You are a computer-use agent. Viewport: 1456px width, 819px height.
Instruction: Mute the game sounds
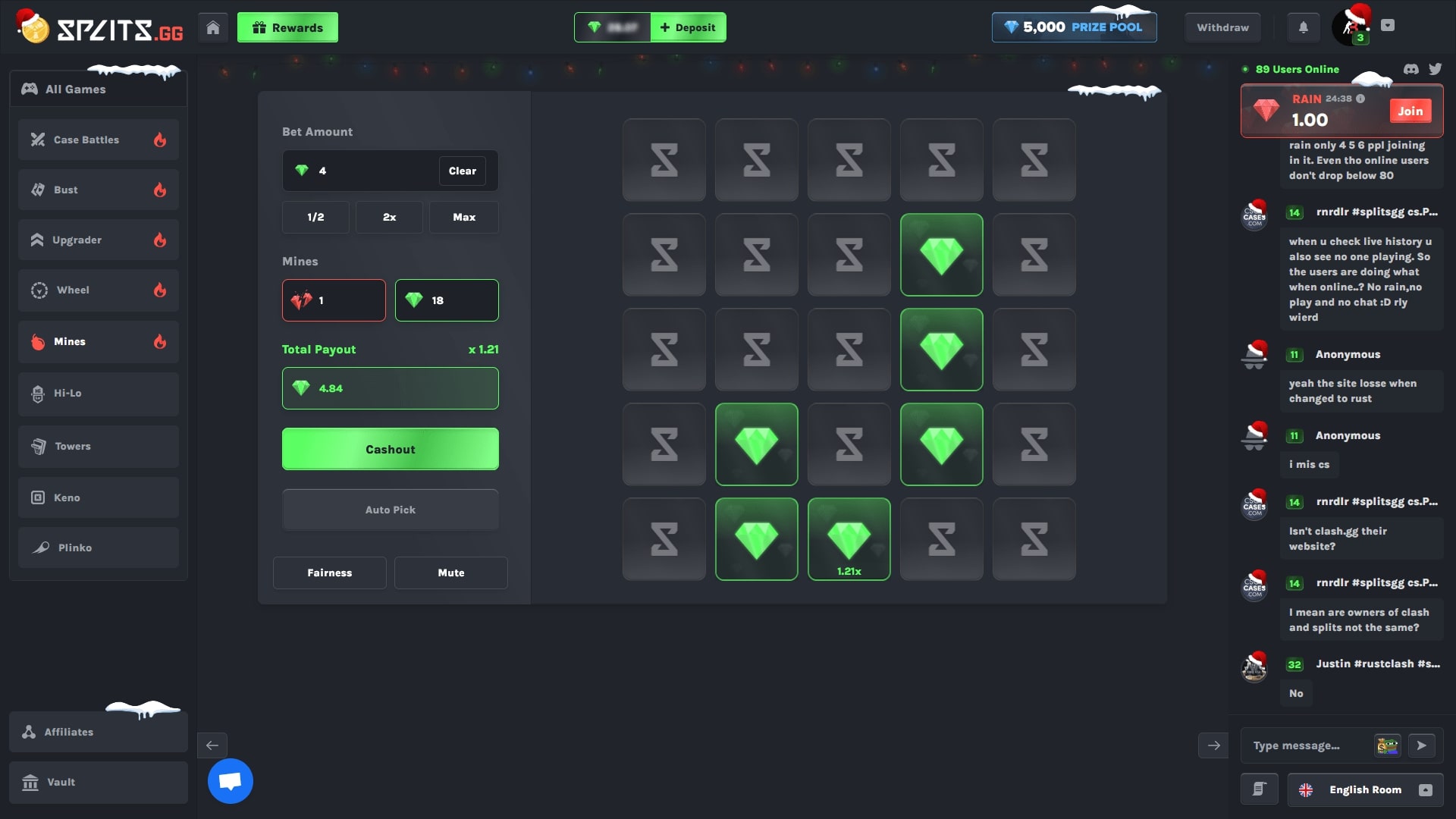450,573
